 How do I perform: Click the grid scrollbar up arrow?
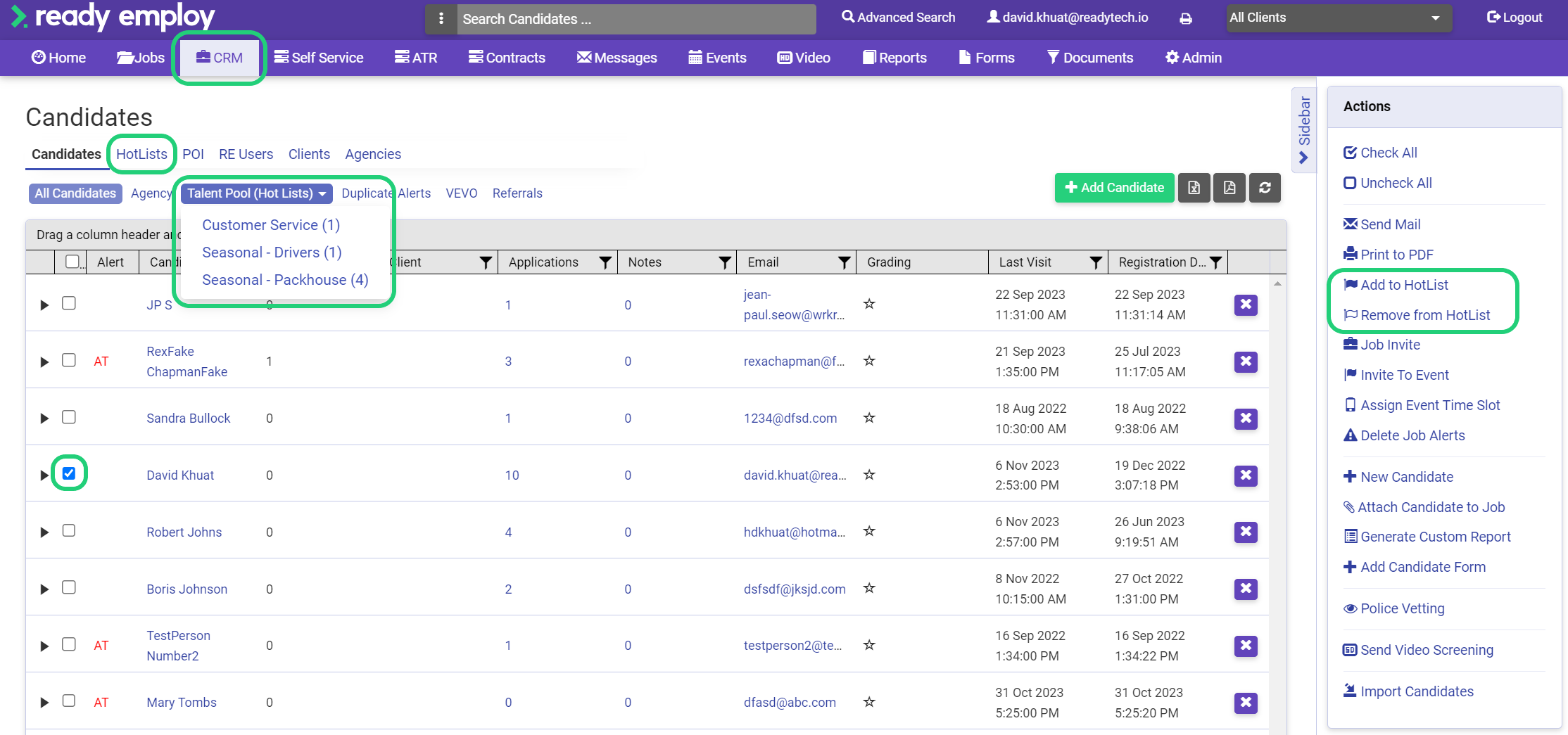(x=1277, y=283)
